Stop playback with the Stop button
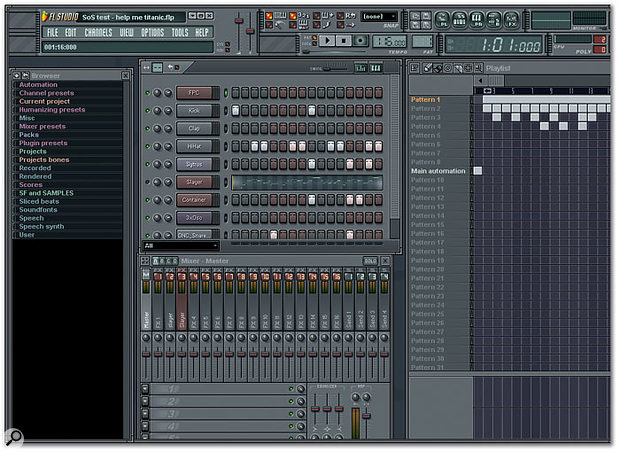 coord(344,41)
